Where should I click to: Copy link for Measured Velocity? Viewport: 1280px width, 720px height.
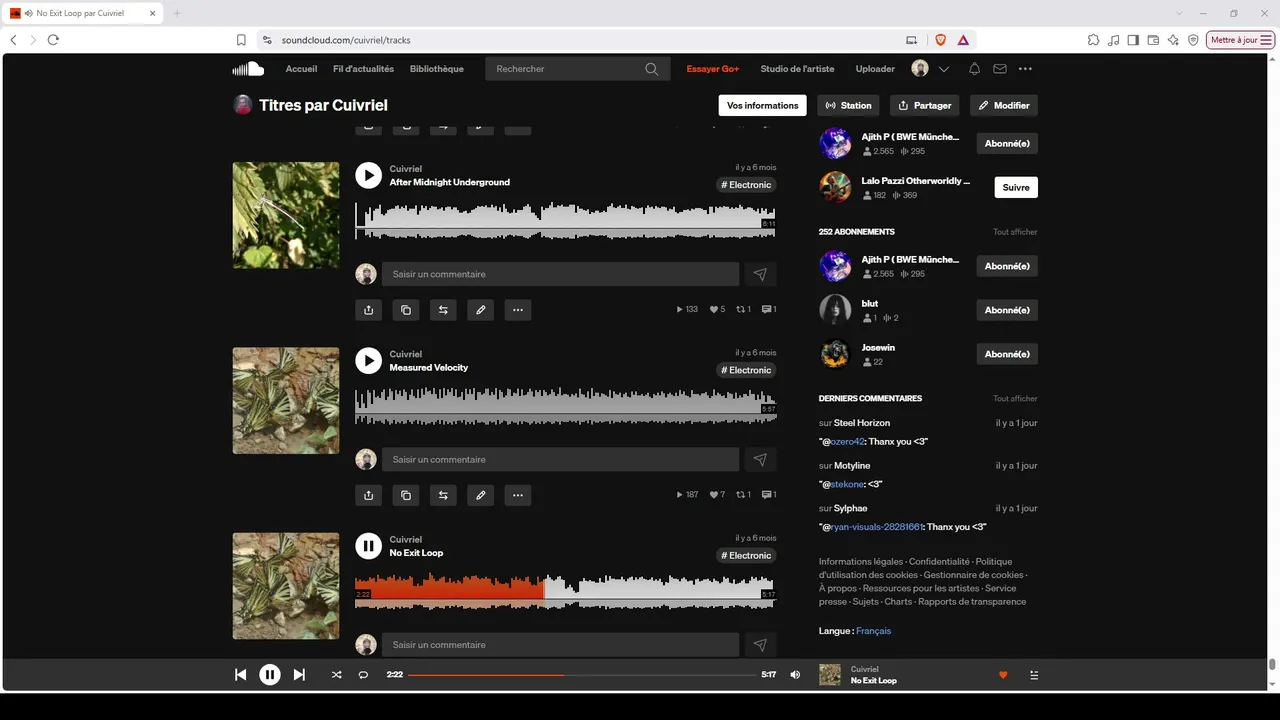(406, 495)
